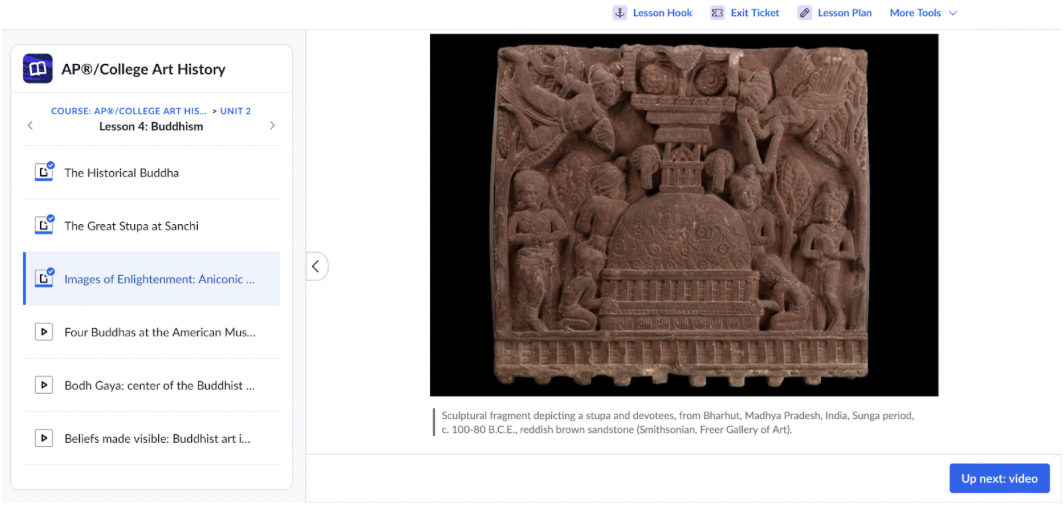
Task: Click video icon beside Beliefs made visible
Action: pyautogui.click(x=44, y=438)
